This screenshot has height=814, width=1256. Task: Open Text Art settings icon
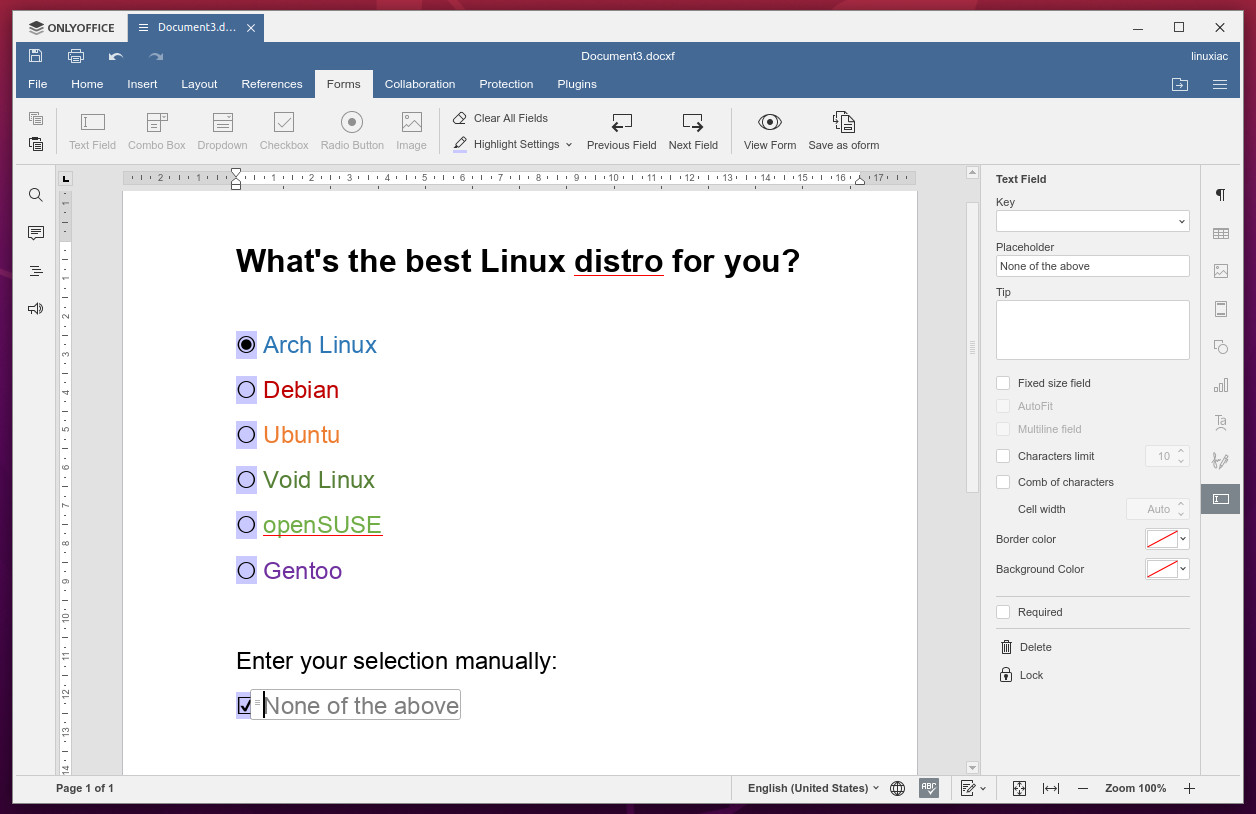(1220, 423)
